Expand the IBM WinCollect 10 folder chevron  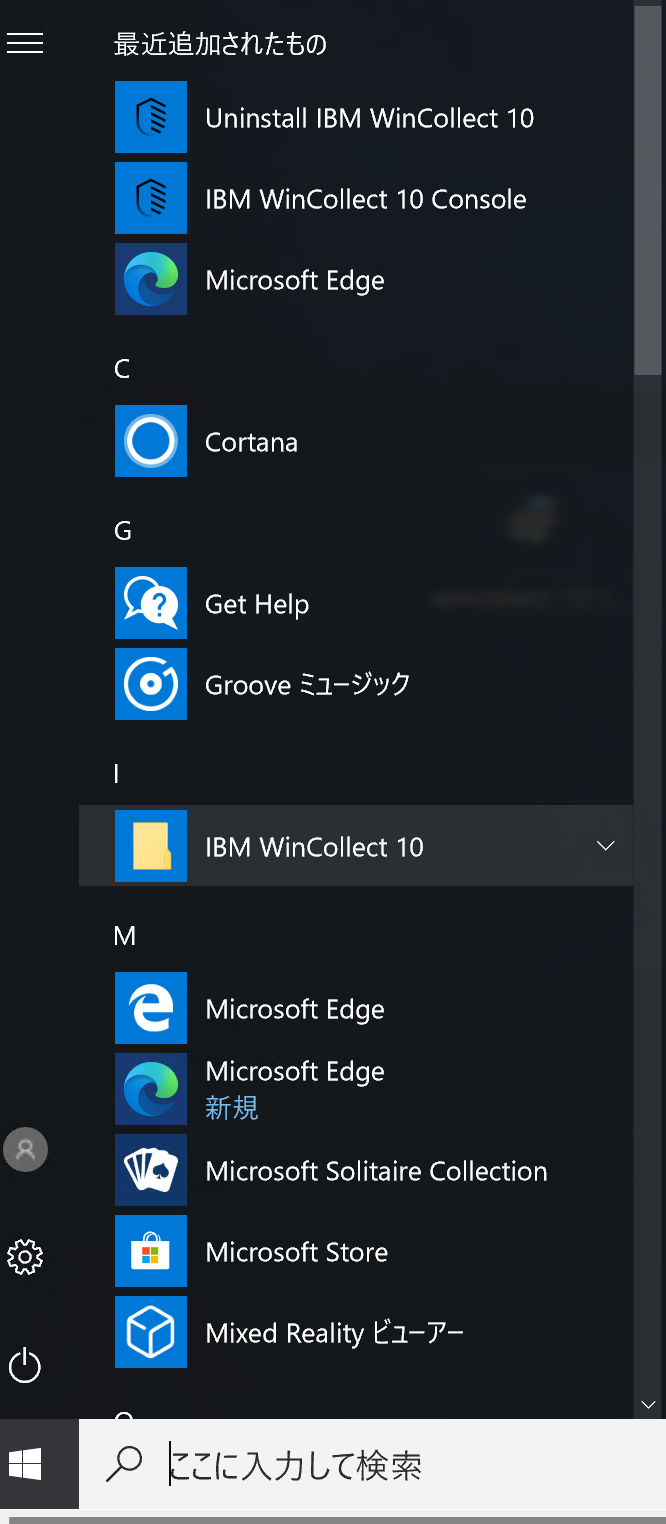click(605, 846)
